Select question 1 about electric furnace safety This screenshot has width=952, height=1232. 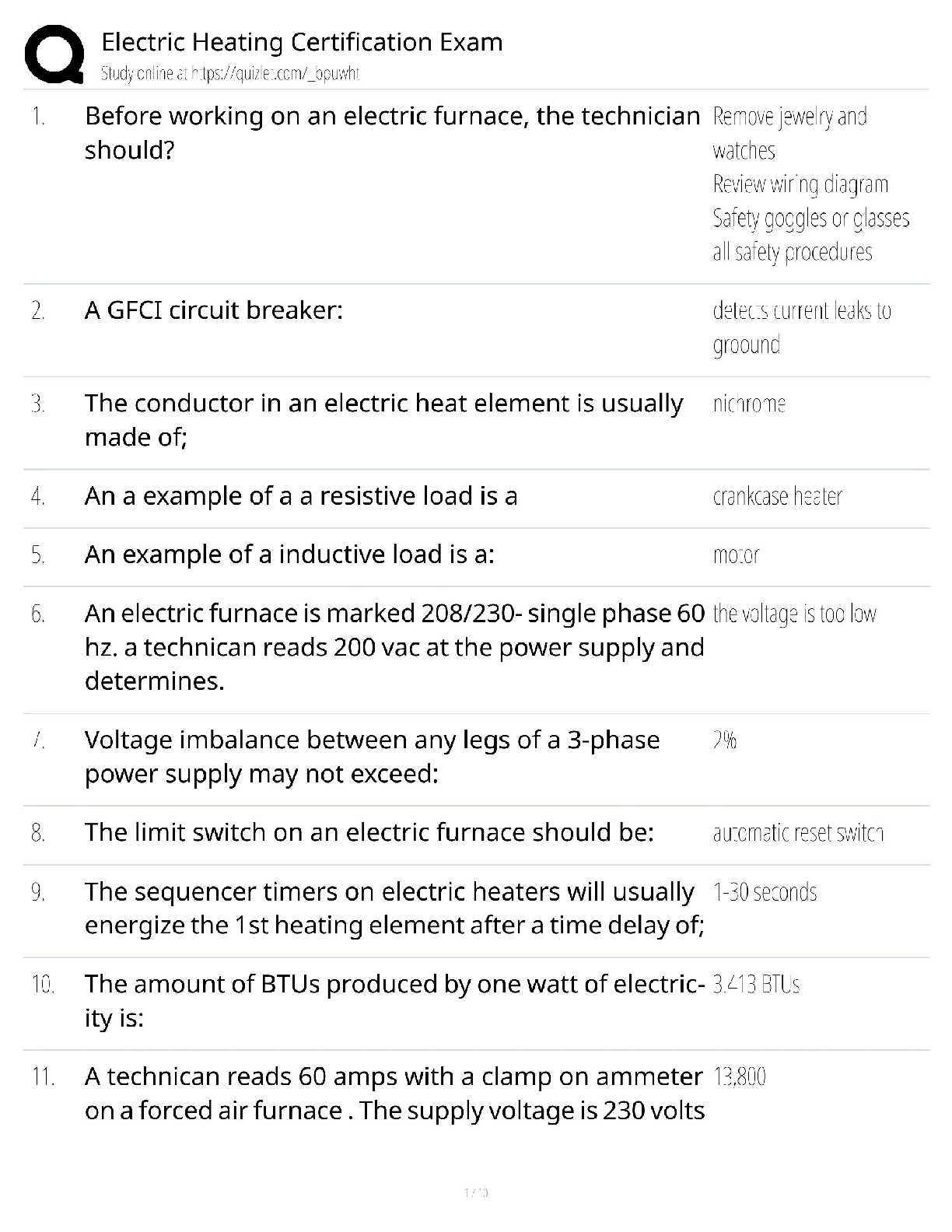point(392,132)
